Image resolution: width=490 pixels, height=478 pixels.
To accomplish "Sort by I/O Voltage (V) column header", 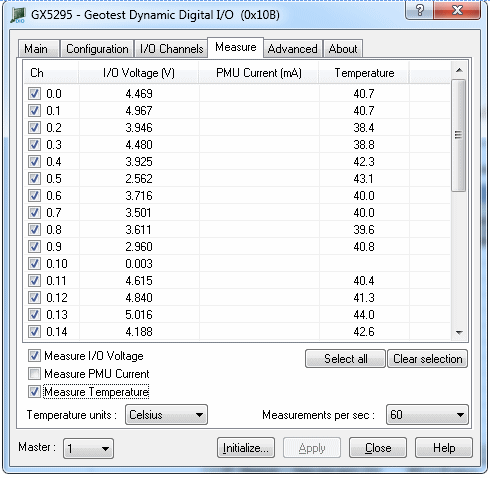I will [138, 73].
